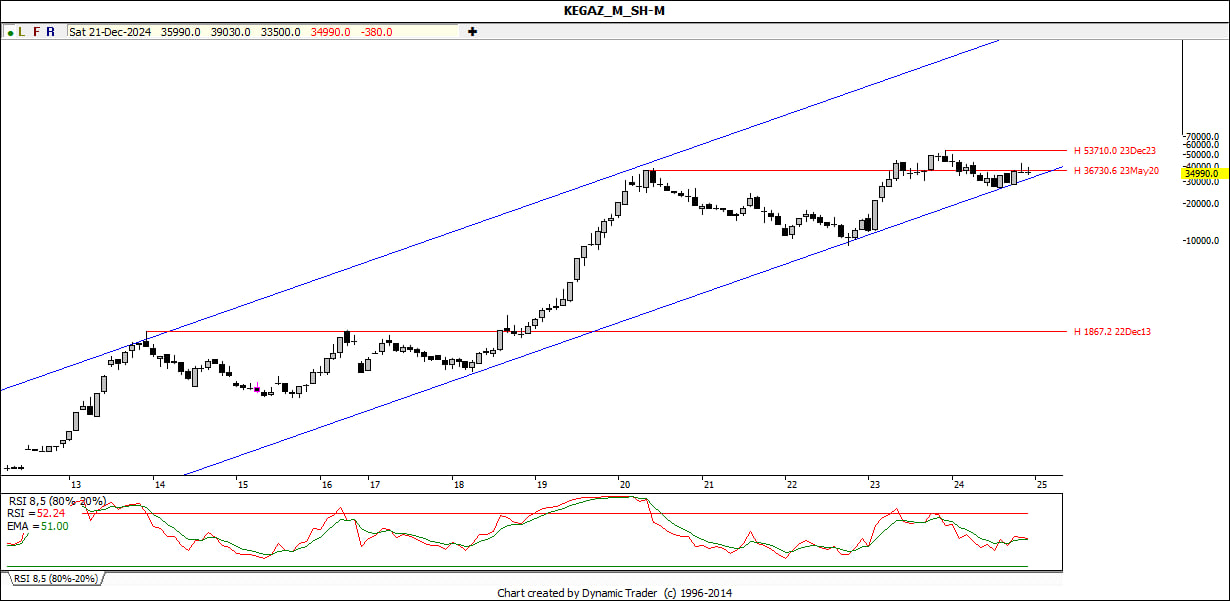Toggle the L button in chart header
This screenshot has width=1230, height=601.
(22, 32)
